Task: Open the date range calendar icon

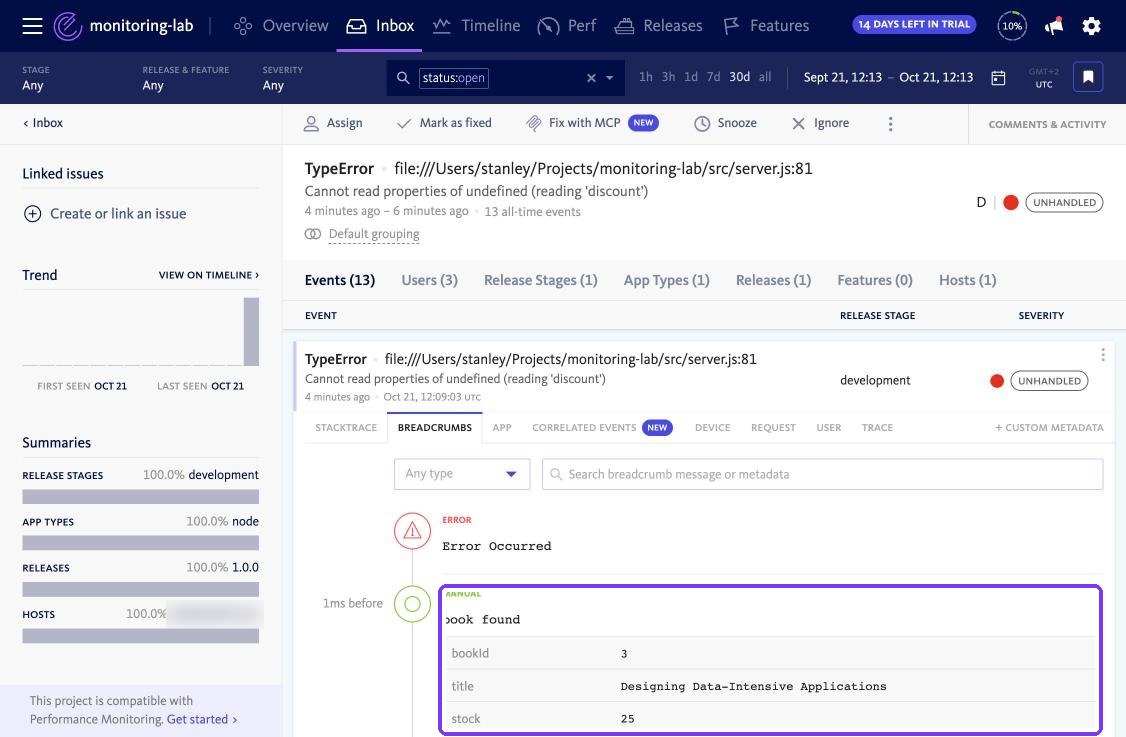Action: point(998,78)
